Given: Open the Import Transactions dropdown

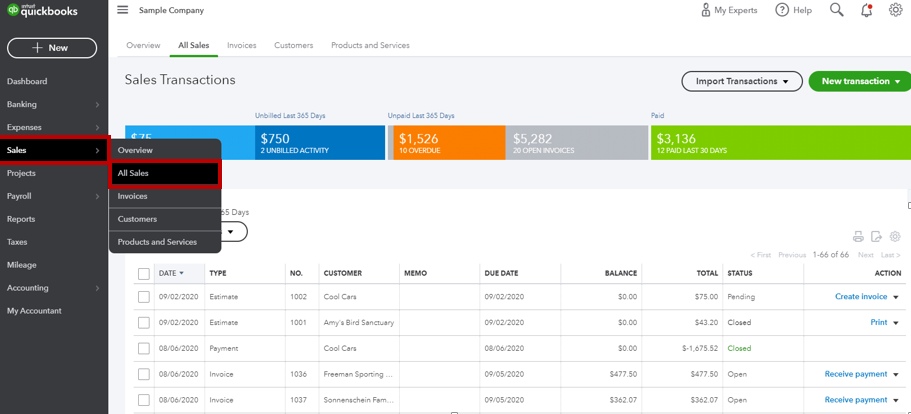Looking at the screenshot, I should (741, 81).
